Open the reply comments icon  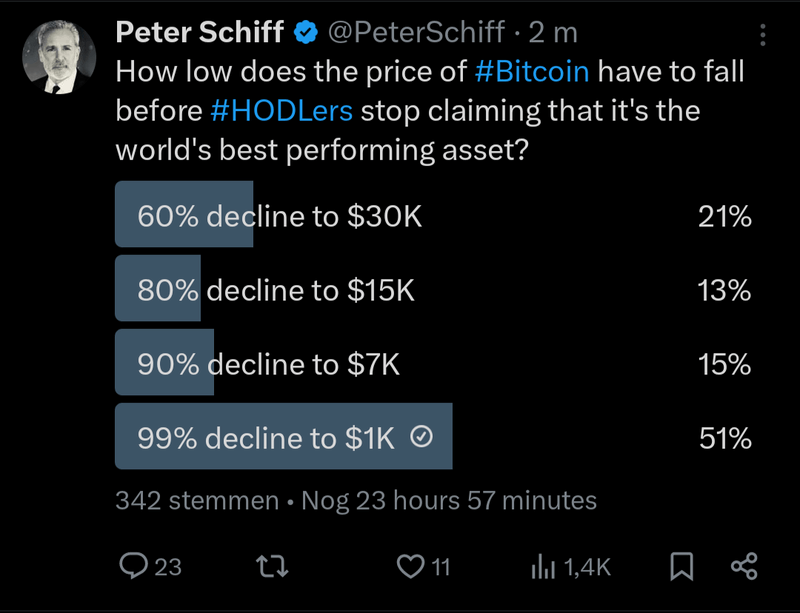point(135,567)
